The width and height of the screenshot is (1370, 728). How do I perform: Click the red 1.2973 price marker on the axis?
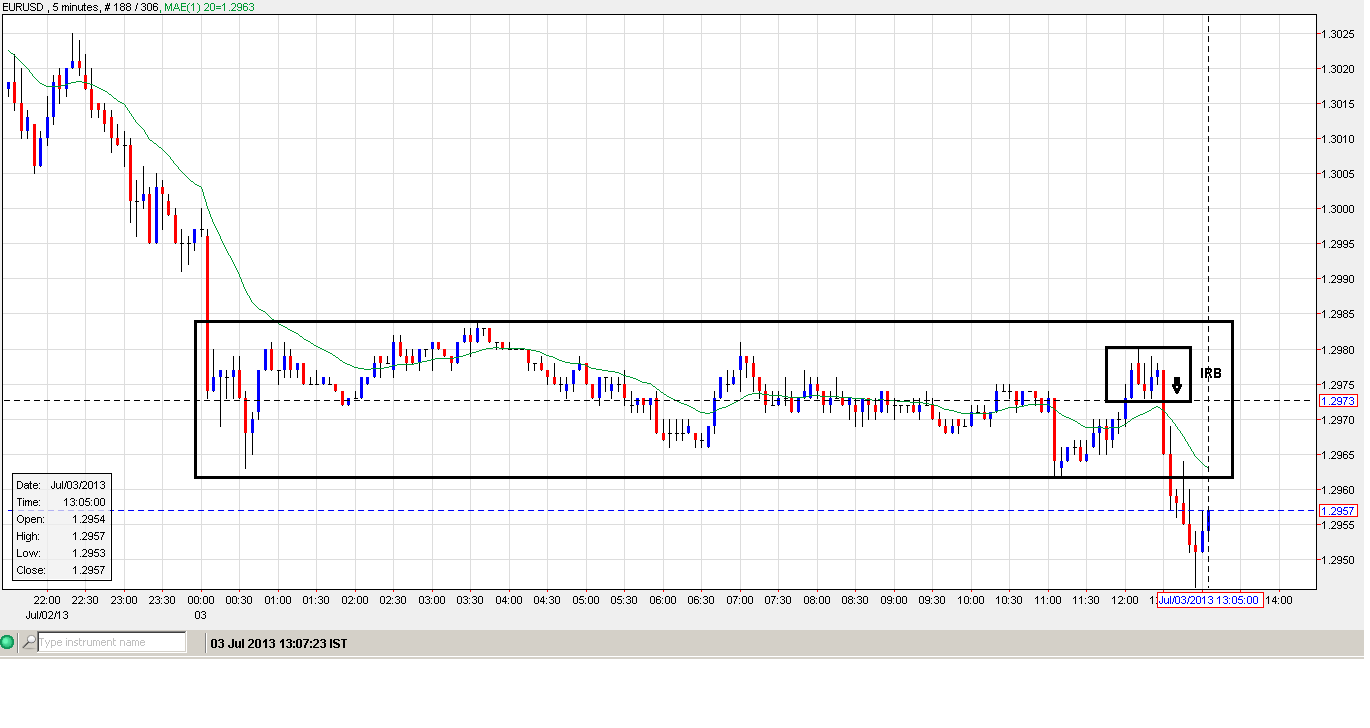point(1338,401)
